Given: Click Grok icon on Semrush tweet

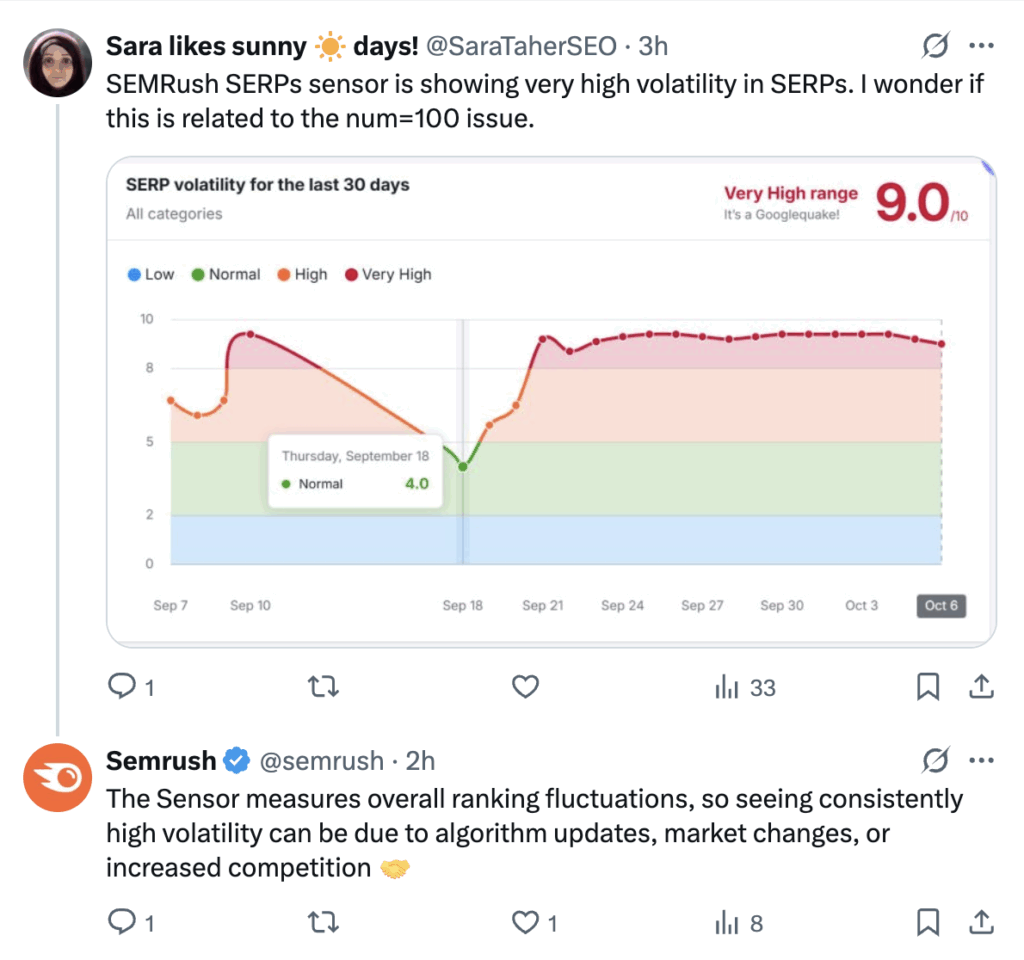Looking at the screenshot, I should (x=935, y=761).
